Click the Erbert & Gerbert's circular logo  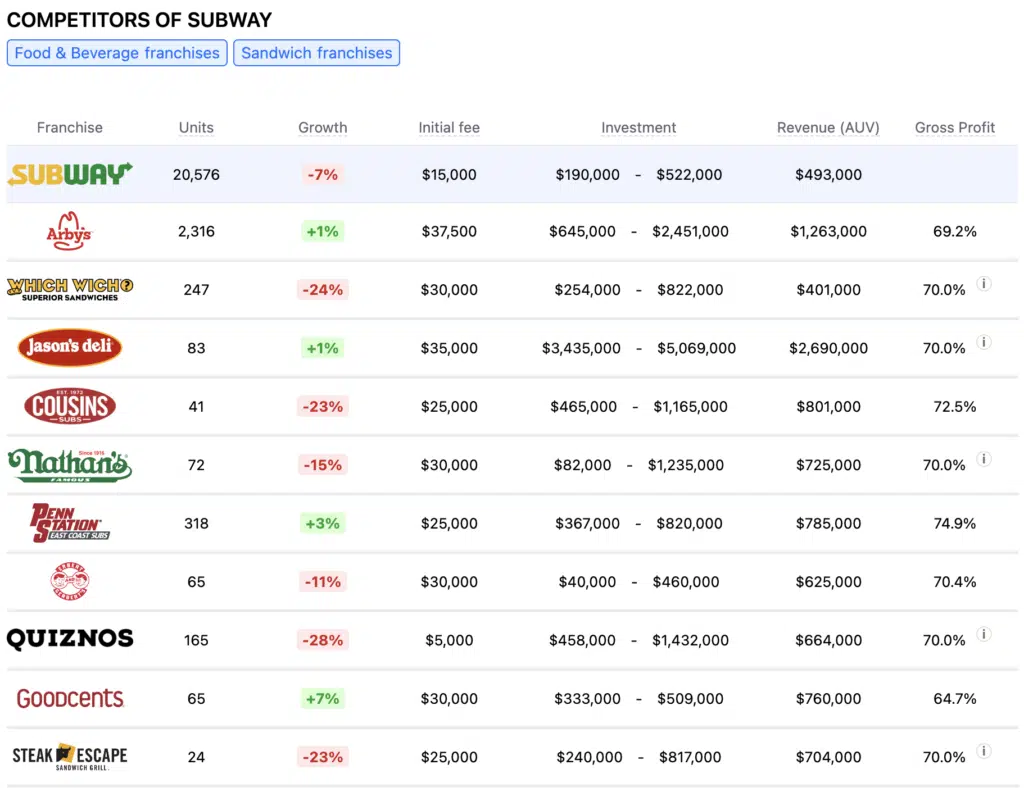pyautogui.click(x=69, y=581)
